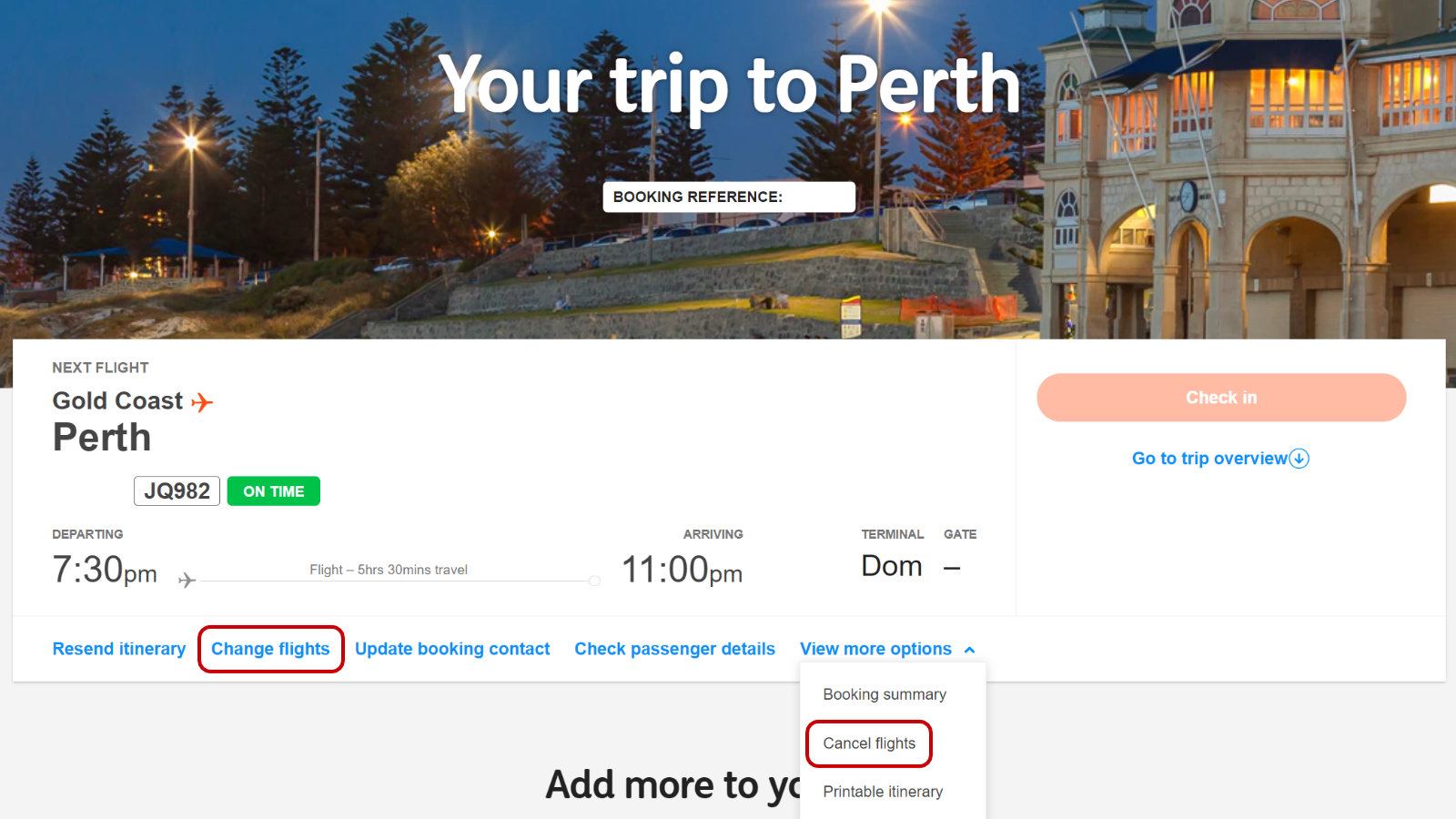This screenshot has width=1456, height=819.
Task: Click the chevron arrow next to View more options
Action: (x=970, y=650)
